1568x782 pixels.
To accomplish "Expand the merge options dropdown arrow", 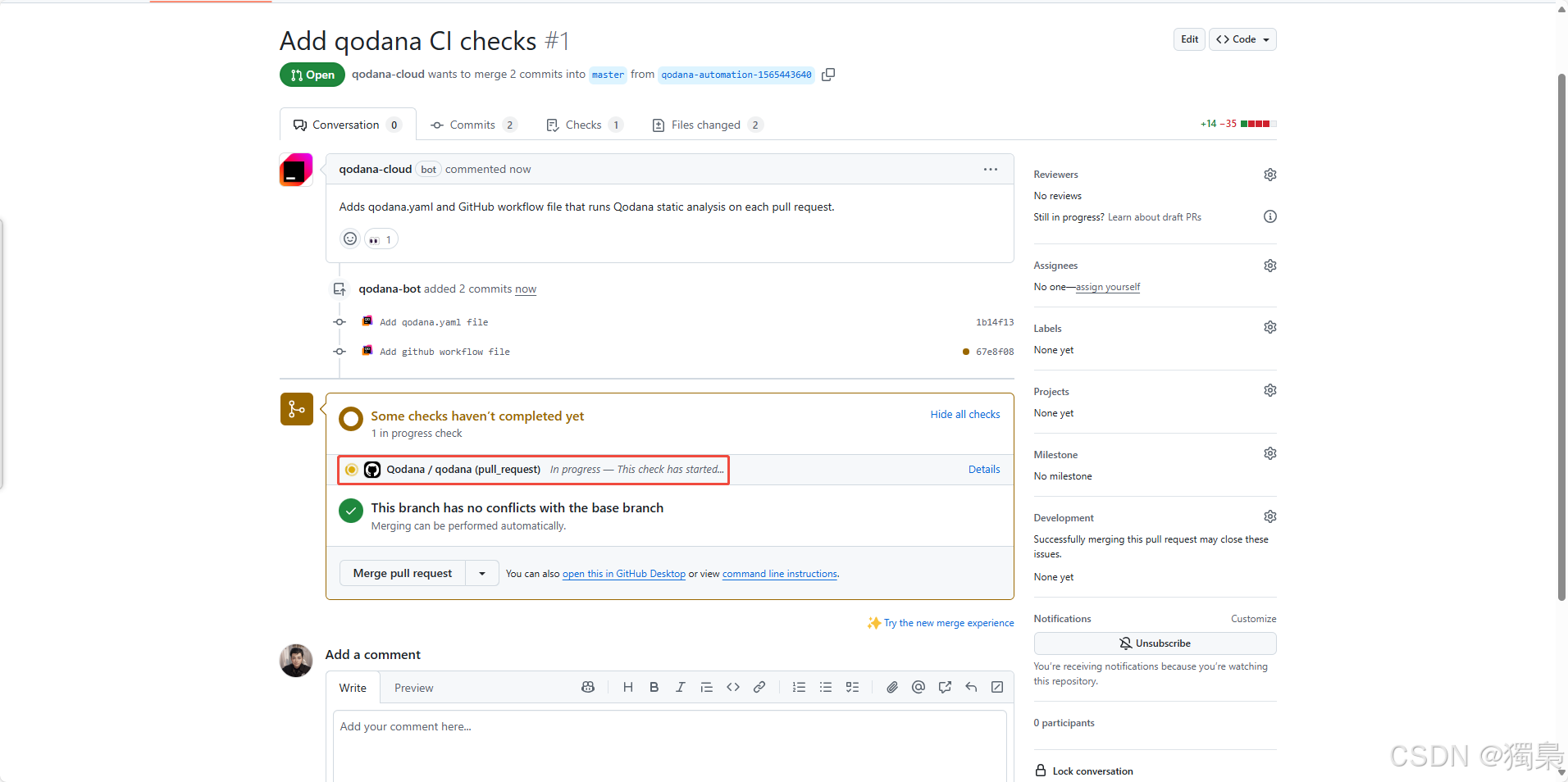I will [x=481, y=573].
